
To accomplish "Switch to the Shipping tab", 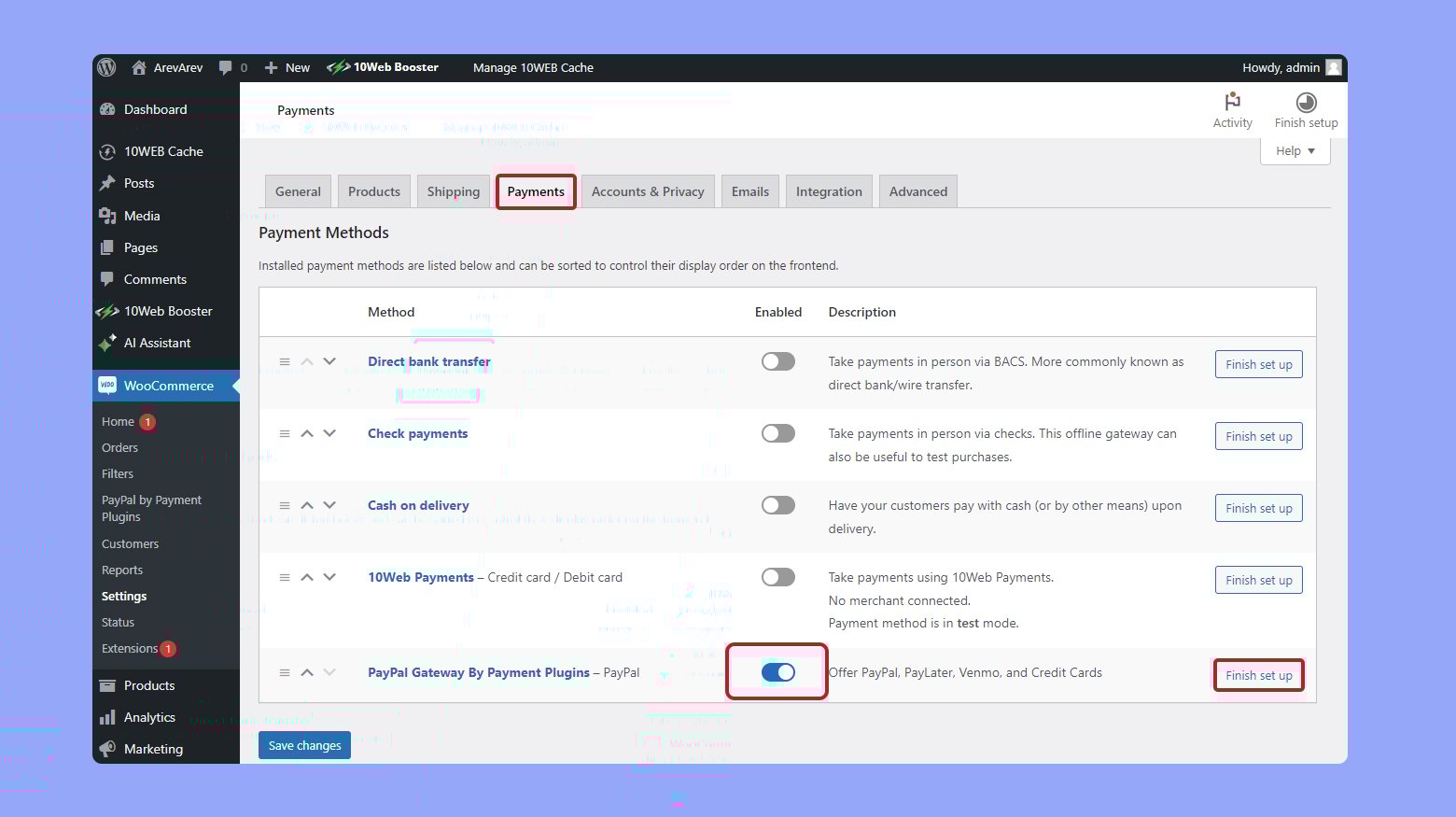I will click(453, 191).
